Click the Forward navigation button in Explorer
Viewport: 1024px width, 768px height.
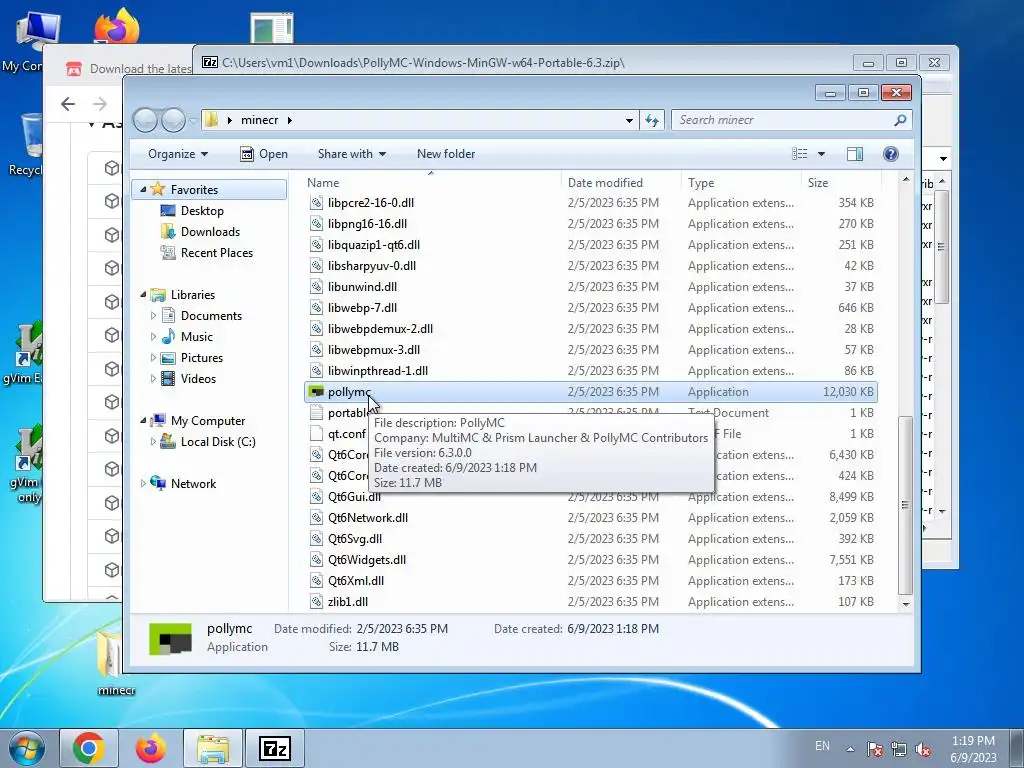tap(174, 120)
